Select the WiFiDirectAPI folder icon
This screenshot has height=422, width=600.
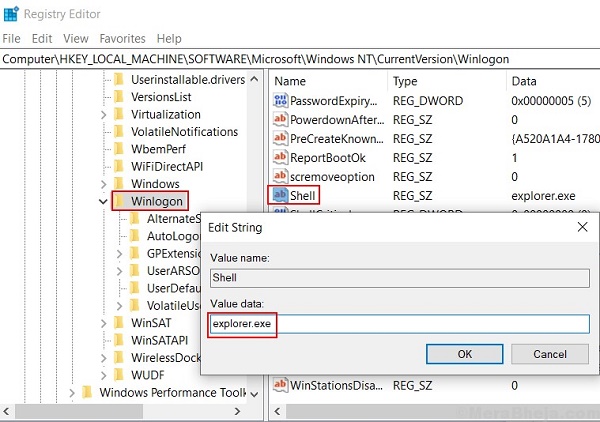click(x=119, y=166)
